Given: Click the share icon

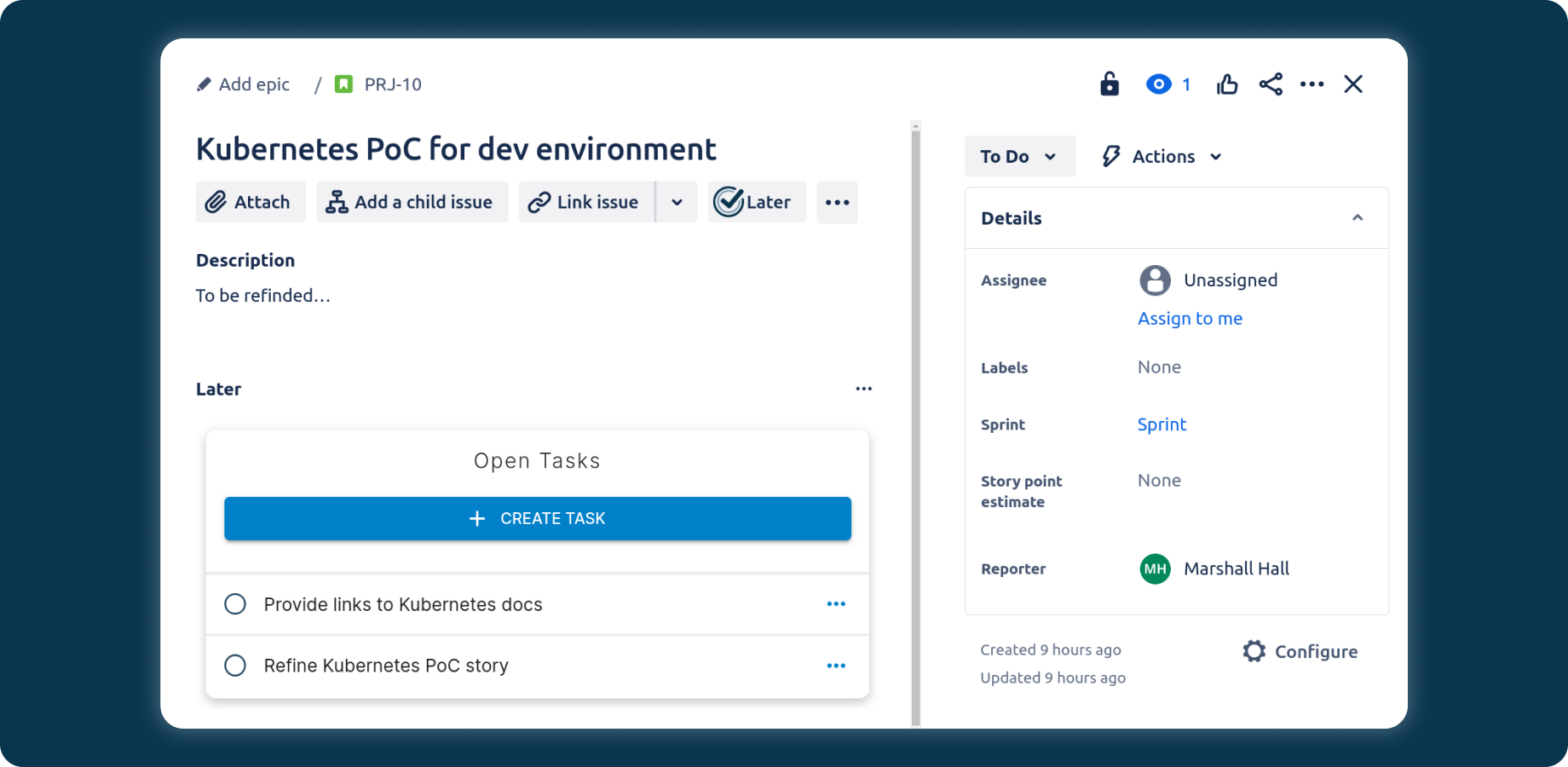Looking at the screenshot, I should (1271, 84).
